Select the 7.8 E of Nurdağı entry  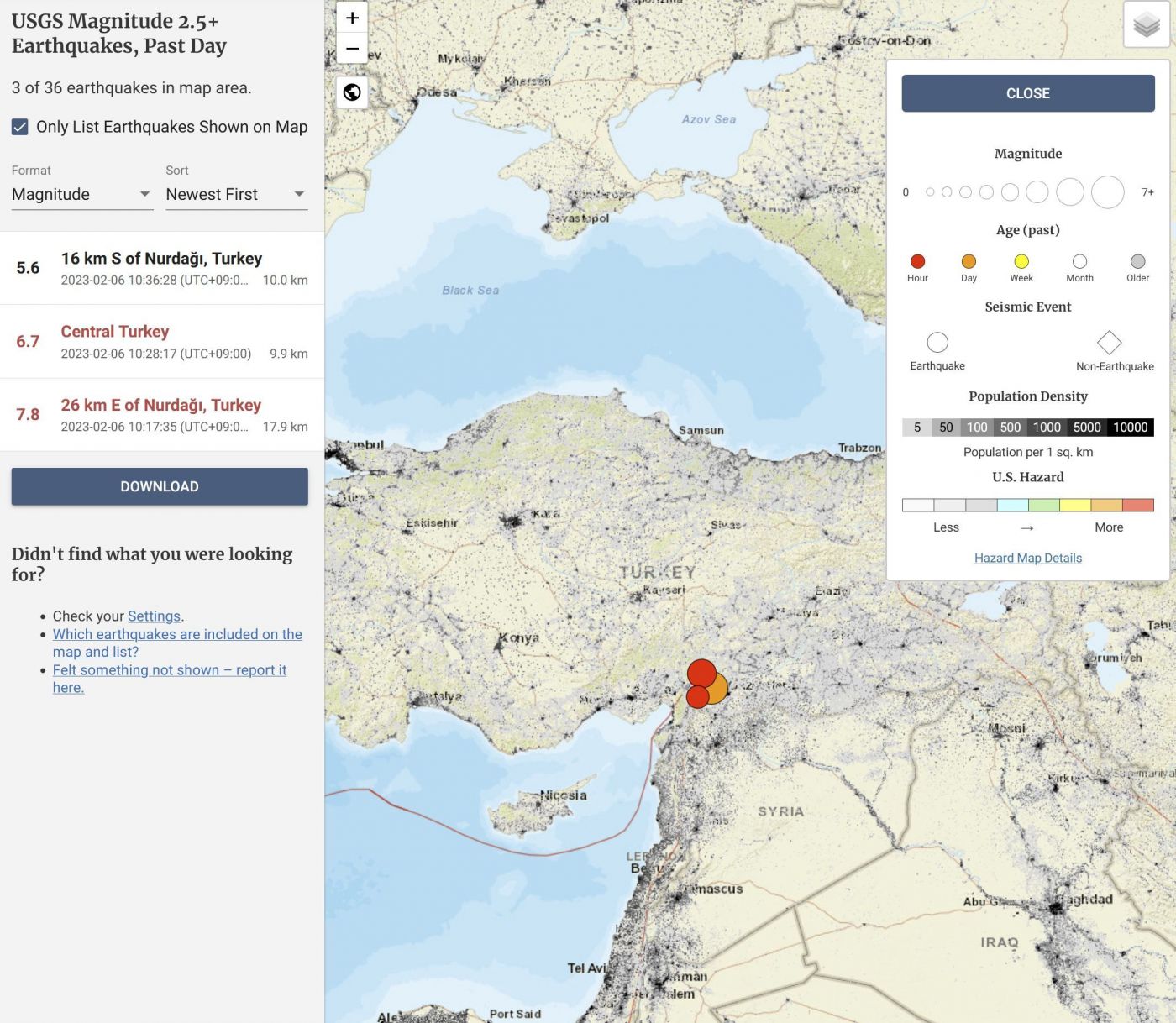pyautogui.click(x=161, y=414)
